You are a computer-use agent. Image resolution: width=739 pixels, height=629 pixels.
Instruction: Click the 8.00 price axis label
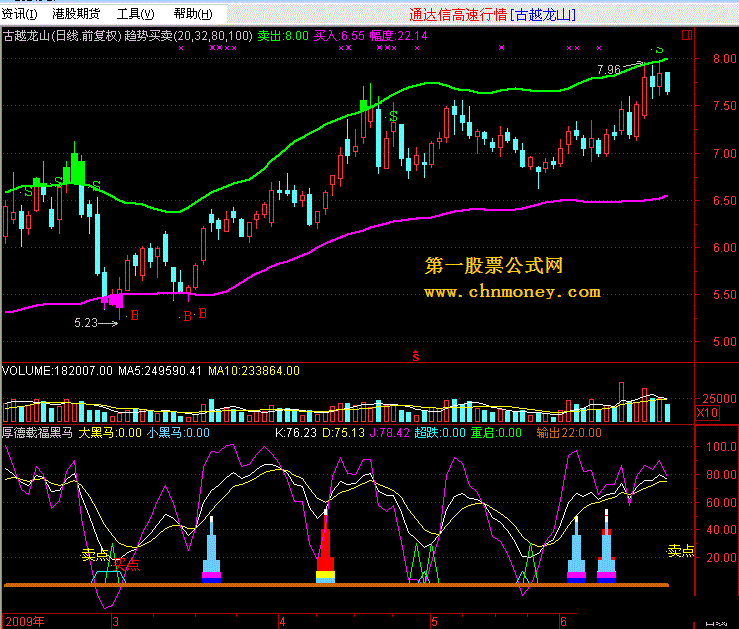tap(724, 59)
